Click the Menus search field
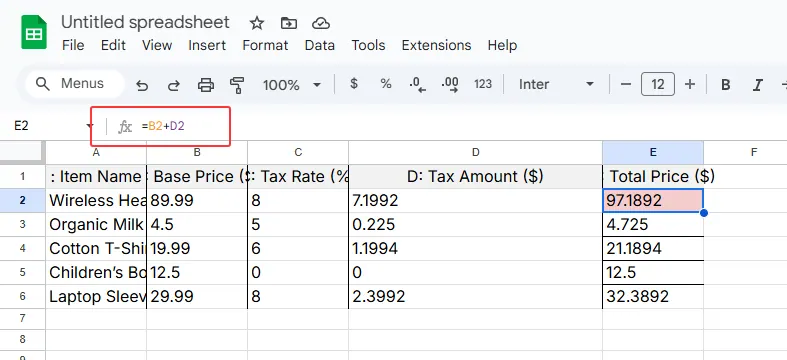 pos(74,84)
